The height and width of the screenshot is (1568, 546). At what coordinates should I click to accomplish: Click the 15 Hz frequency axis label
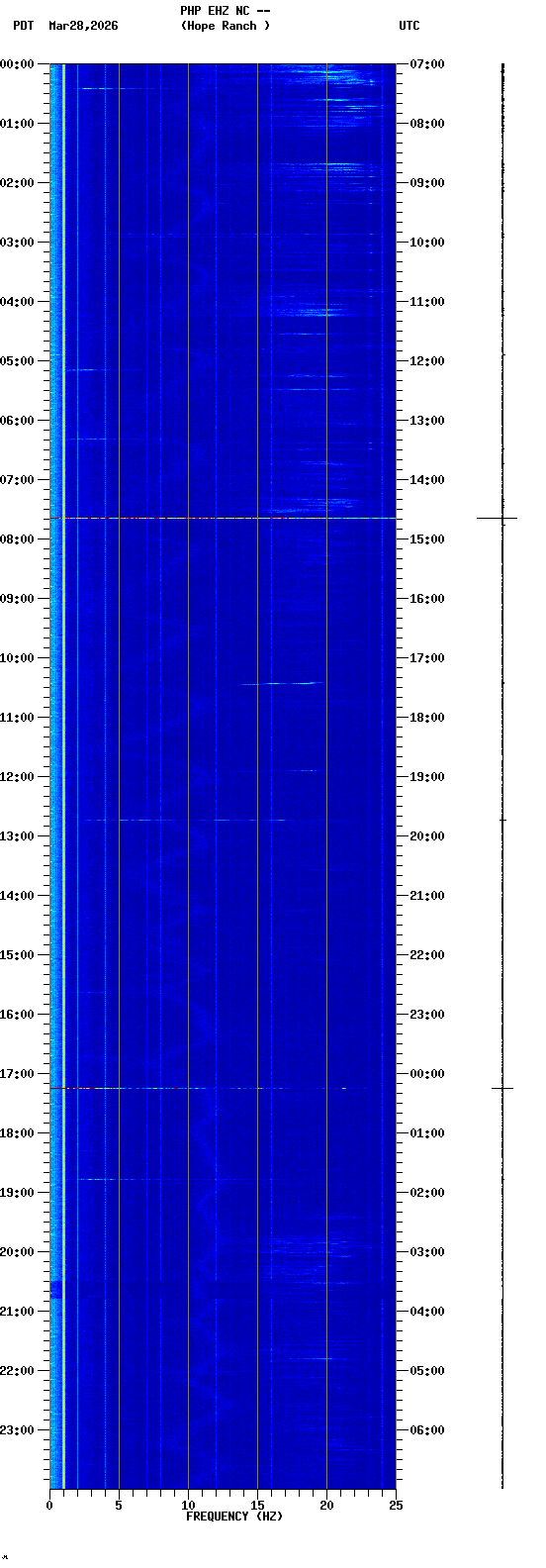point(257,1506)
